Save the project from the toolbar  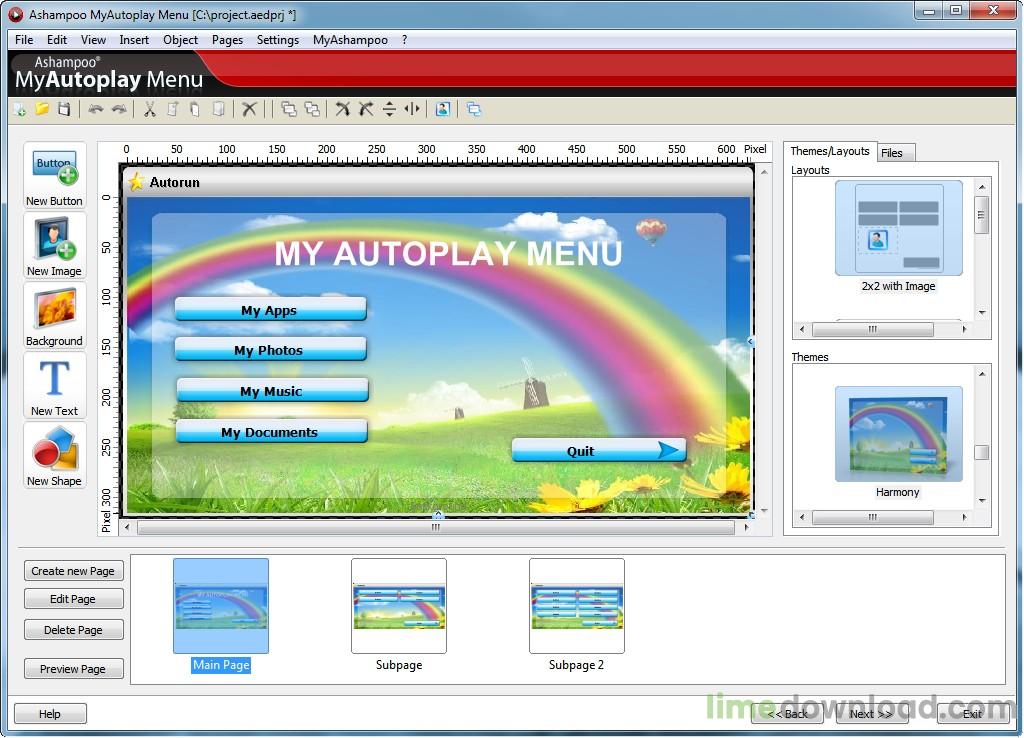(64, 109)
